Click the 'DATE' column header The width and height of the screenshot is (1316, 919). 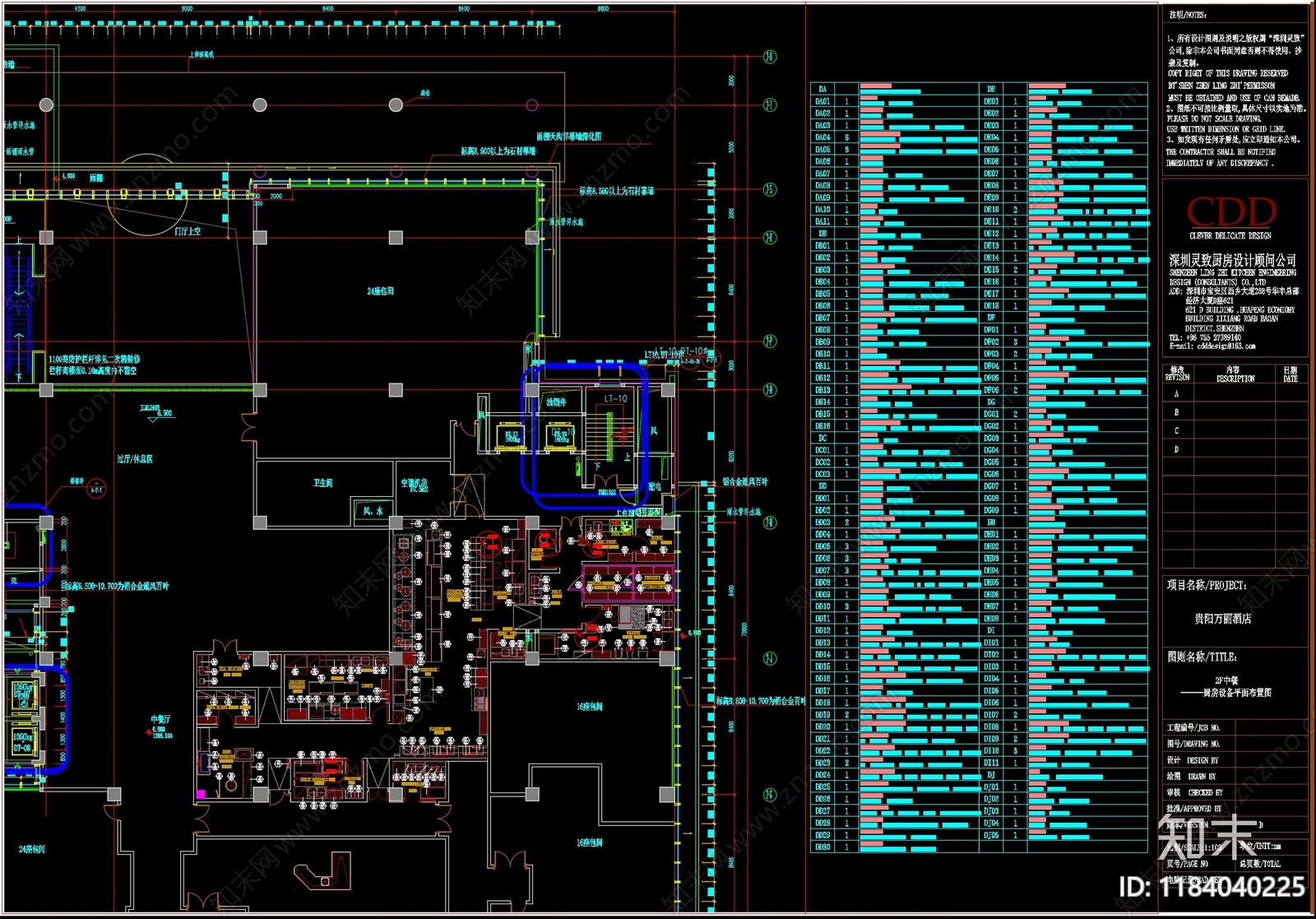coord(1291,378)
